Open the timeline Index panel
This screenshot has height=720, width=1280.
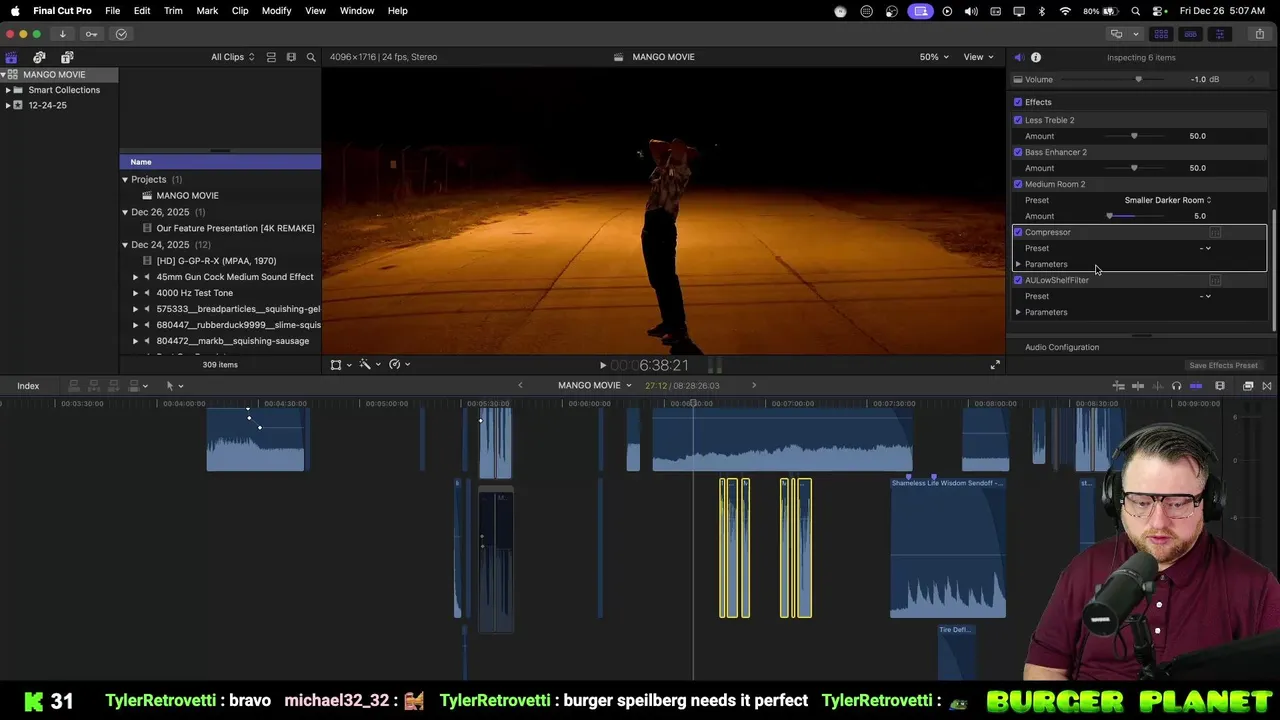click(x=28, y=386)
